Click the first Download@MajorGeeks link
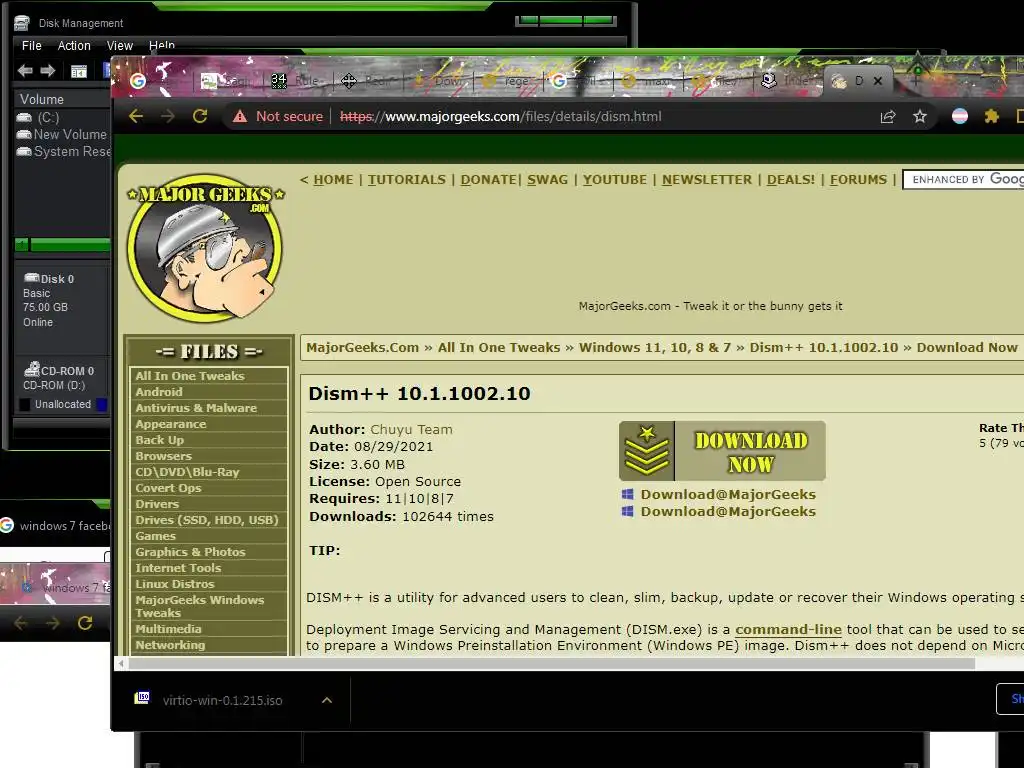Image resolution: width=1024 pixels, height=768 pixels. 728,494
